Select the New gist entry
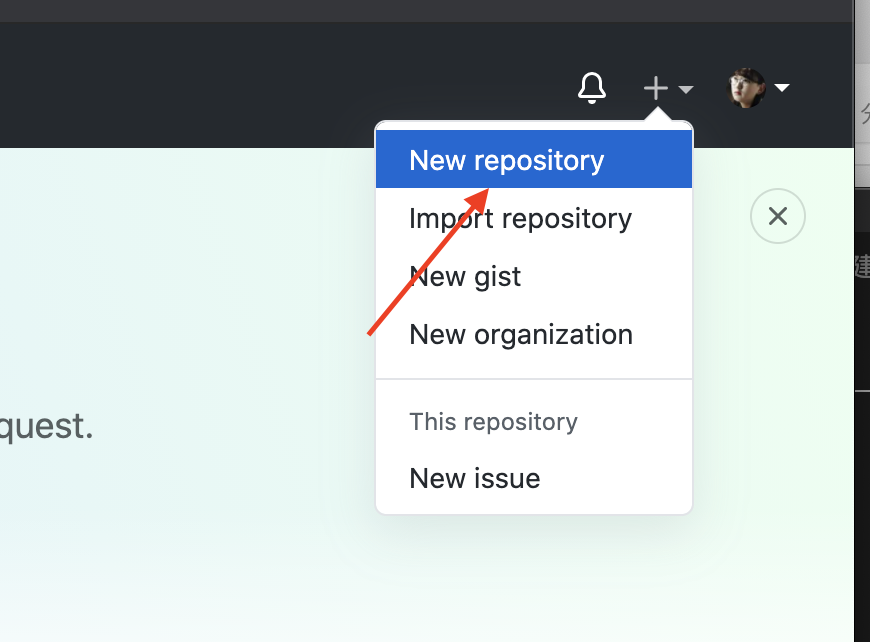The image size is (870, 642). click(465, 276)
